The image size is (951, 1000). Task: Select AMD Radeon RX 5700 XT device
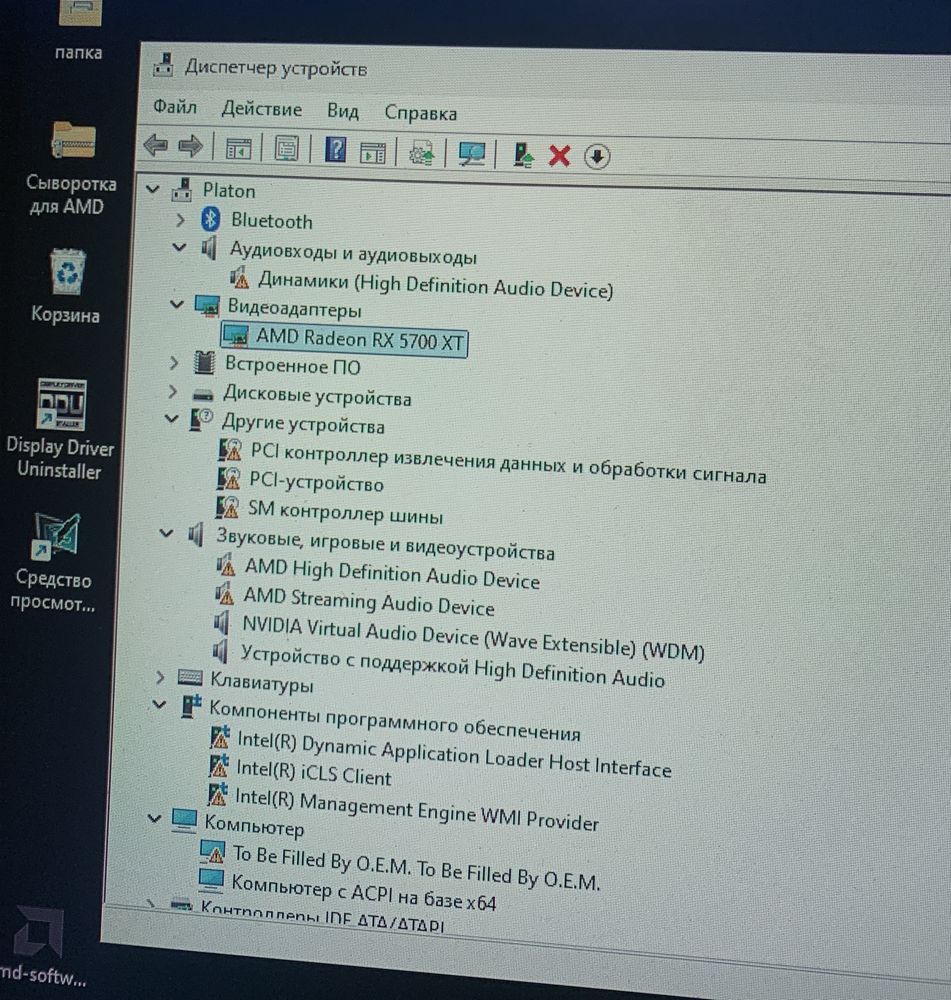point(344,339)
